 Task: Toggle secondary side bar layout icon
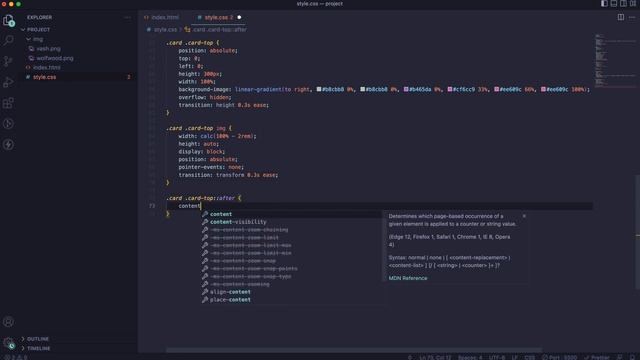tap(623, 4)
